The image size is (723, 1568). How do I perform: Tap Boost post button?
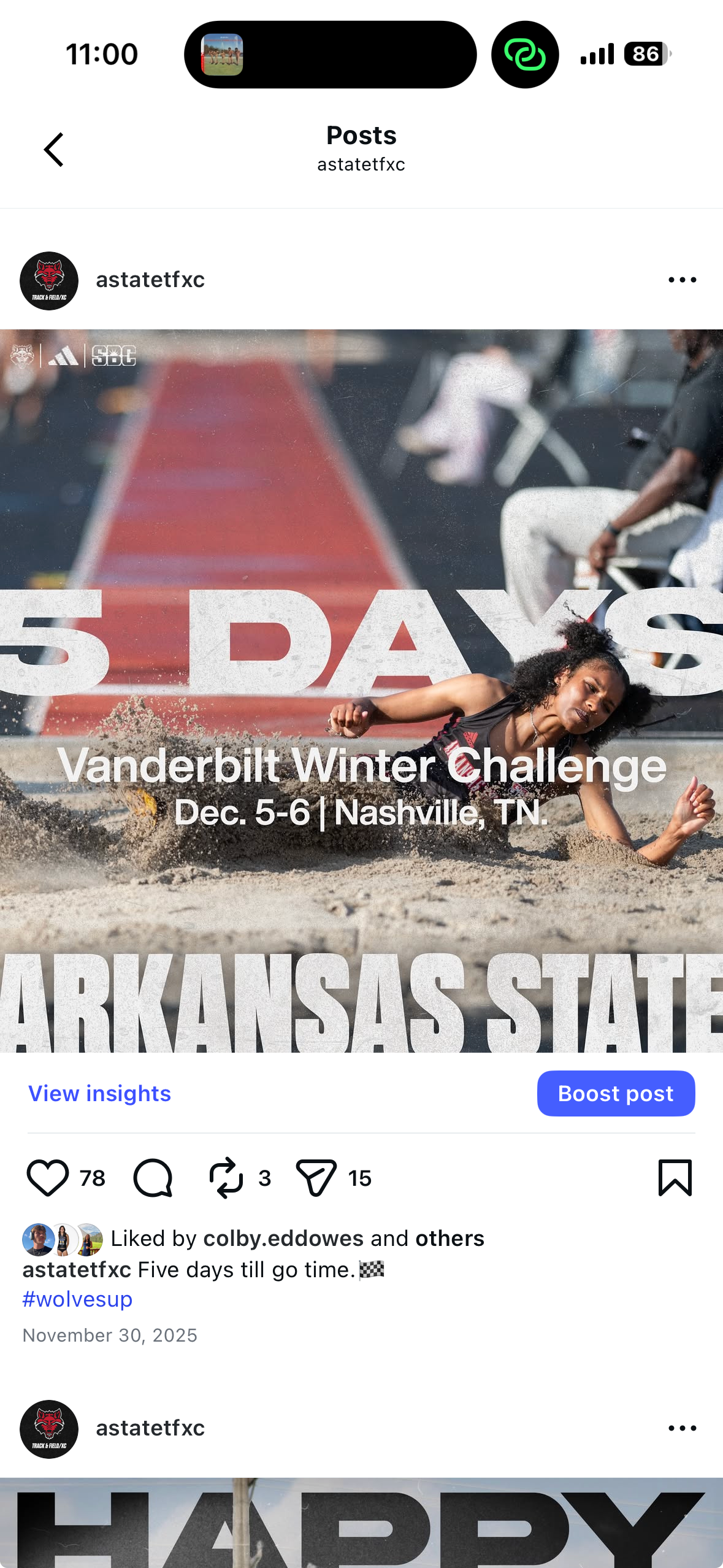click(x=616, y=1093)
